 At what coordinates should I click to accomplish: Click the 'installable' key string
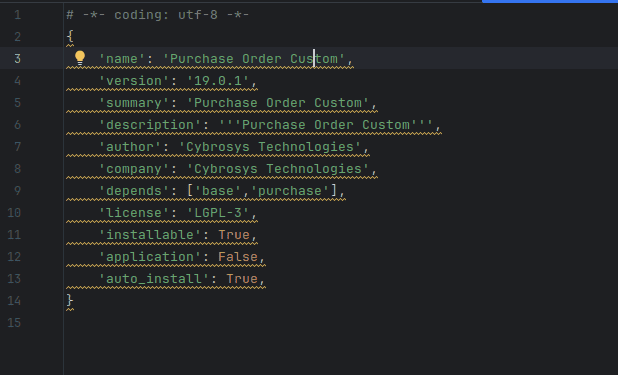click(150, 235)
